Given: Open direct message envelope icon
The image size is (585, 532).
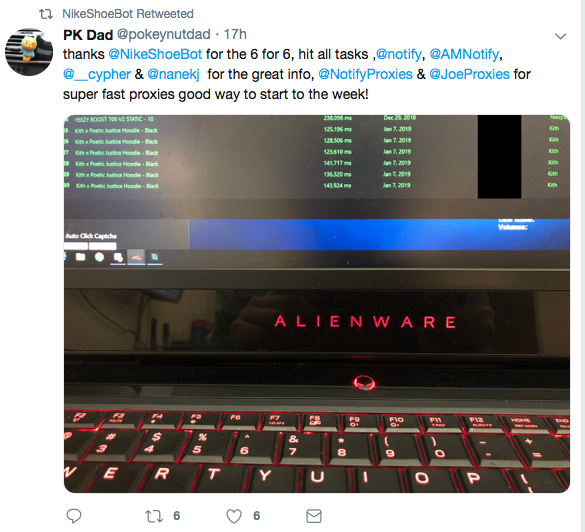Looking at the screenshot, I should pyautogui.click(x=314, y=516).
